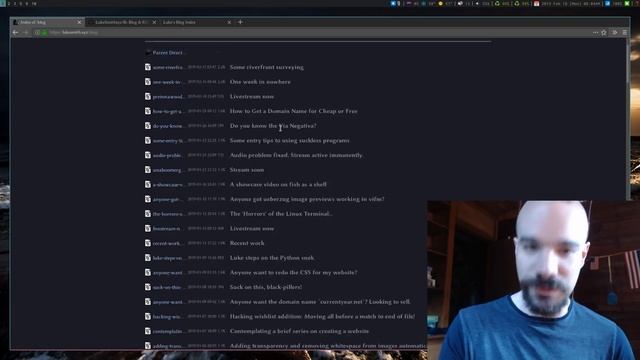The image size is (640, 360).
Task: Click the webcam video overlay
Action: pos(533,280)
